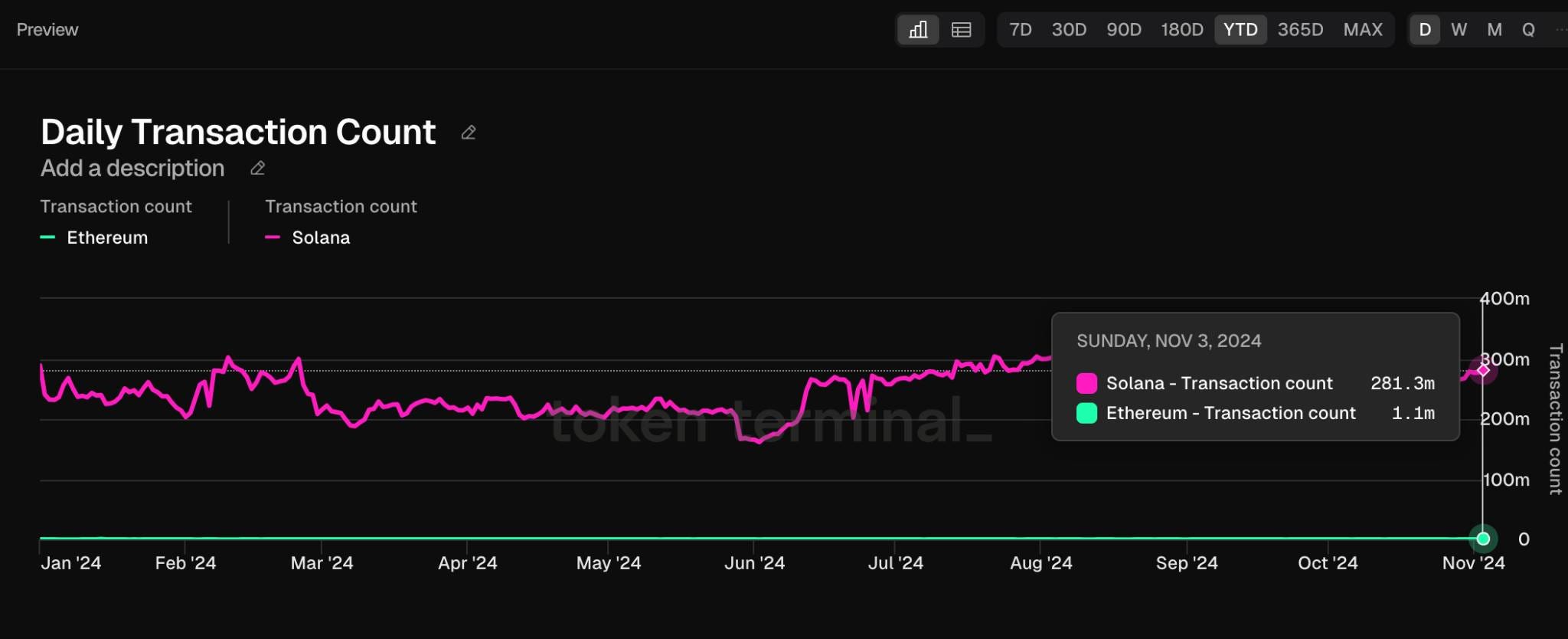
Task: Select the MAX time range
Action: [1363, 30]
